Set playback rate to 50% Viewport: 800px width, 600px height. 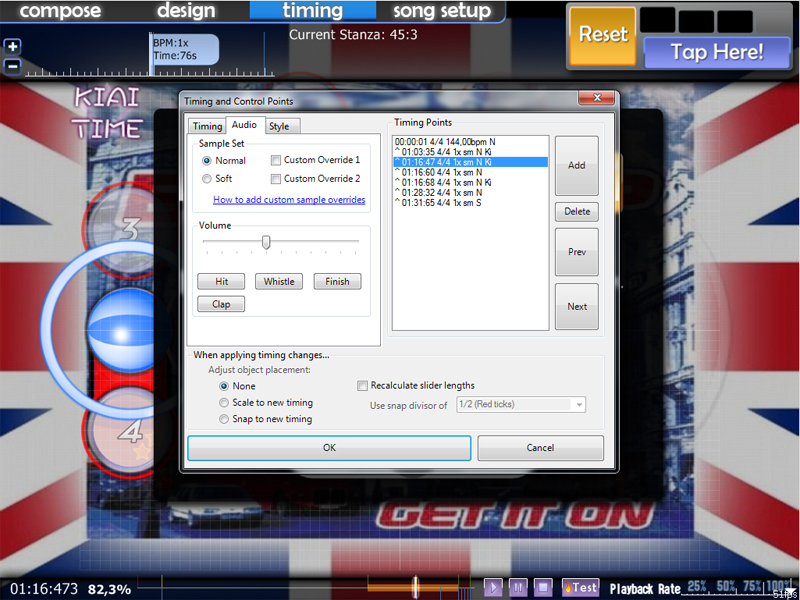(x=726, y=587)
